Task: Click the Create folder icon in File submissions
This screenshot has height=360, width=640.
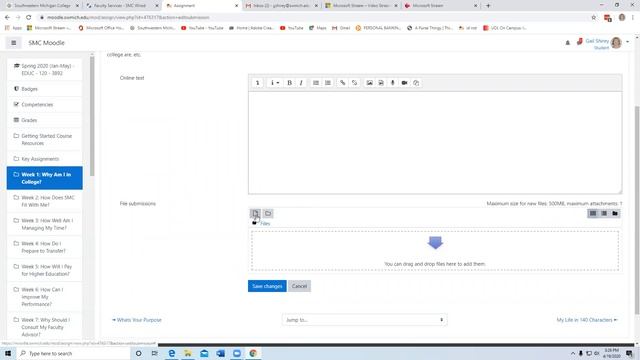Action: (x=268, y=213)
